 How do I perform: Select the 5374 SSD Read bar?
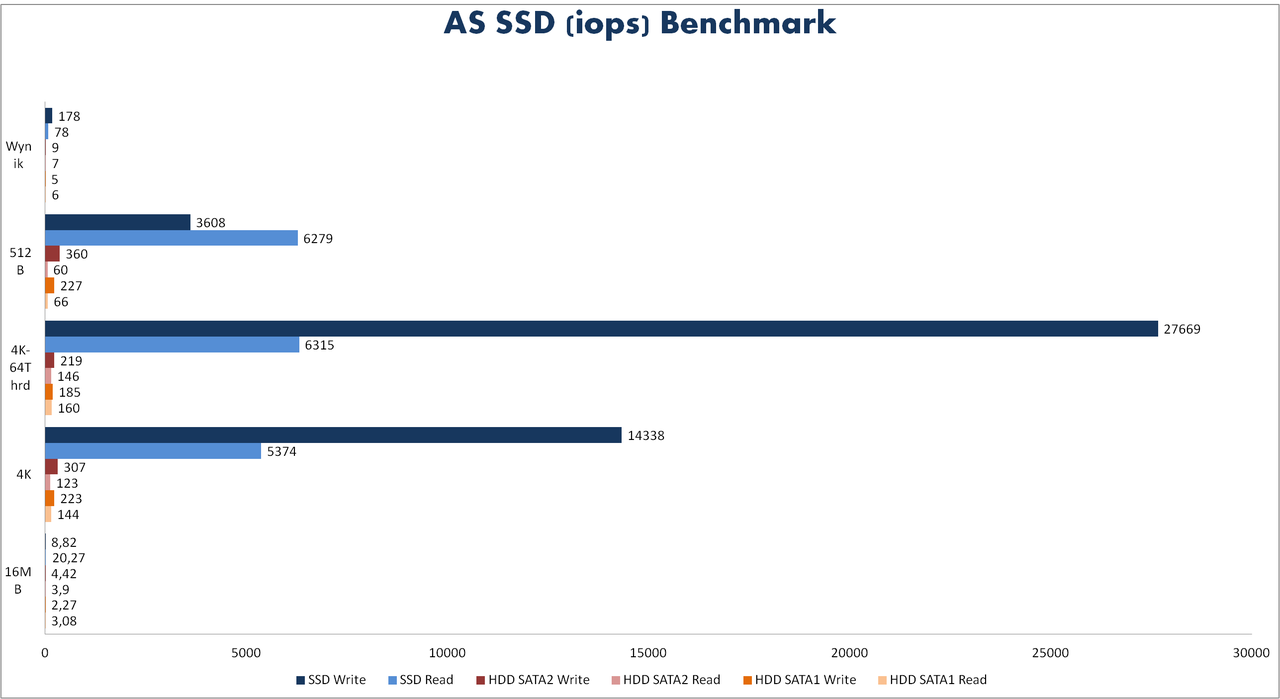click(153, 451)
